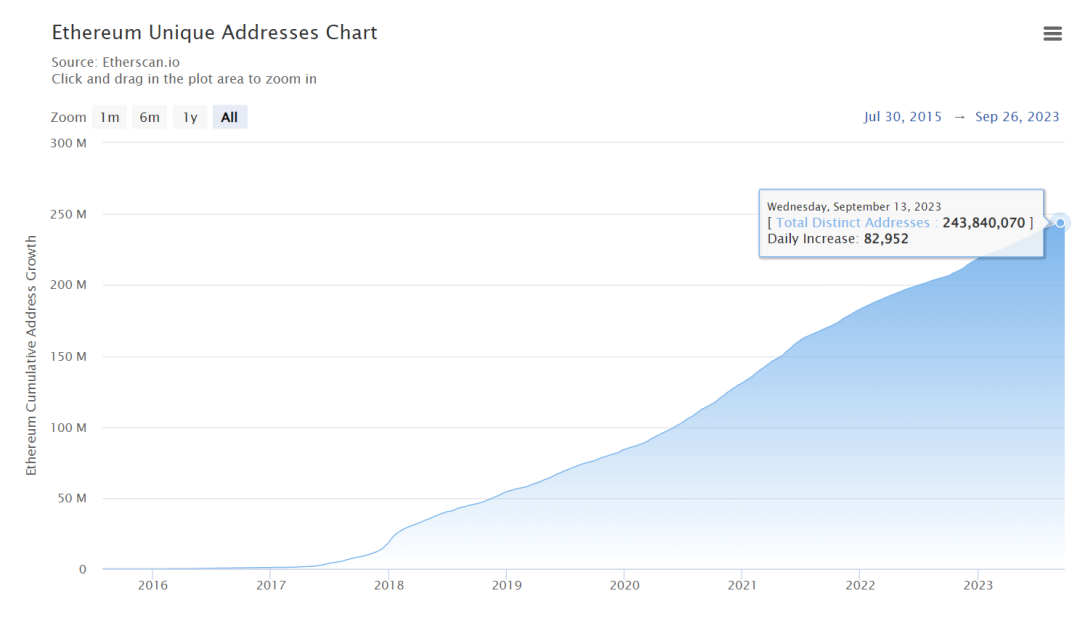Open the chart context menu hamburger icon
1080x620 pixels.
point(1052,34)
